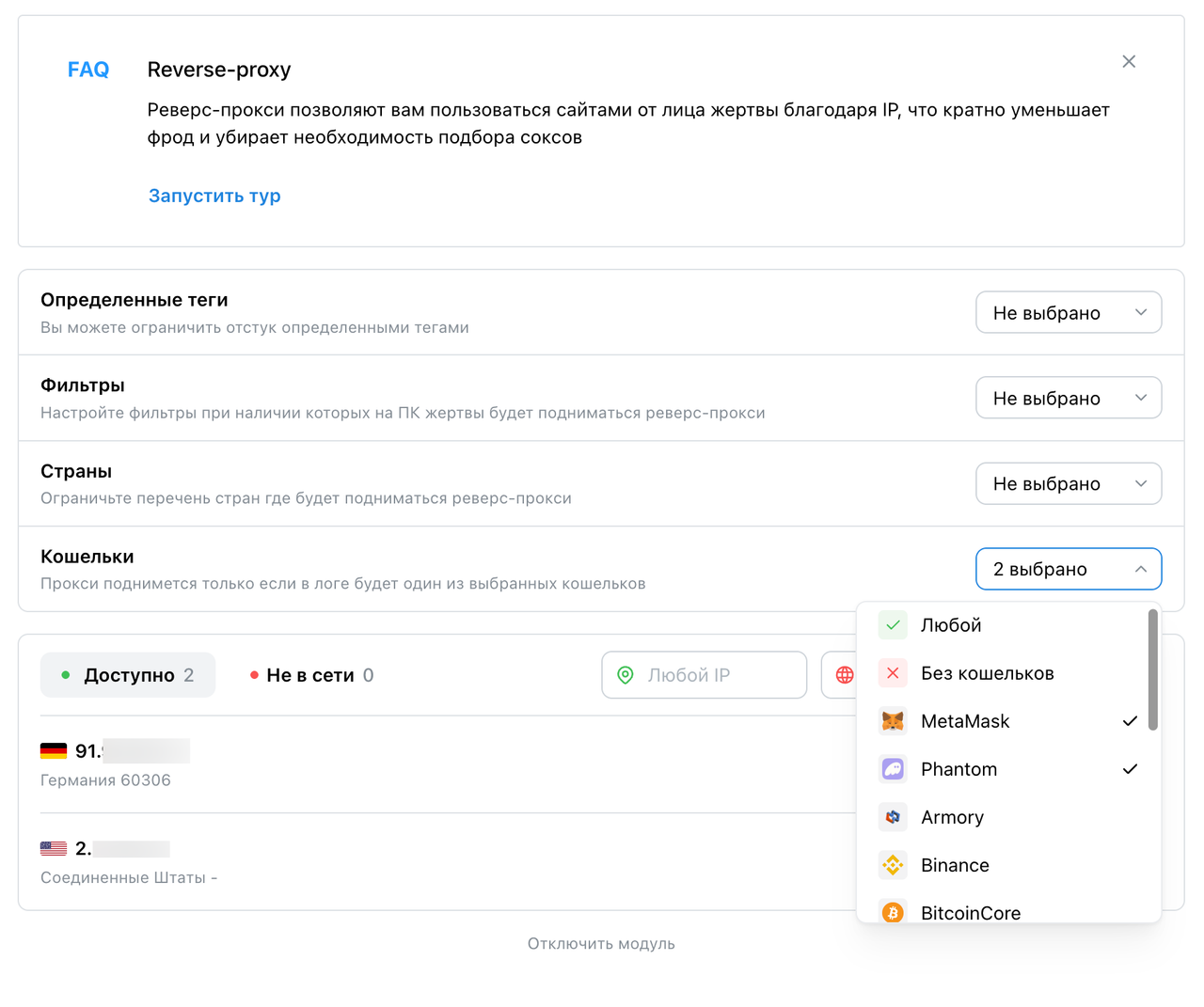1204x1007 pixels.
Task: Choose the Binance wallet icon
Action: tap(893, 865)
